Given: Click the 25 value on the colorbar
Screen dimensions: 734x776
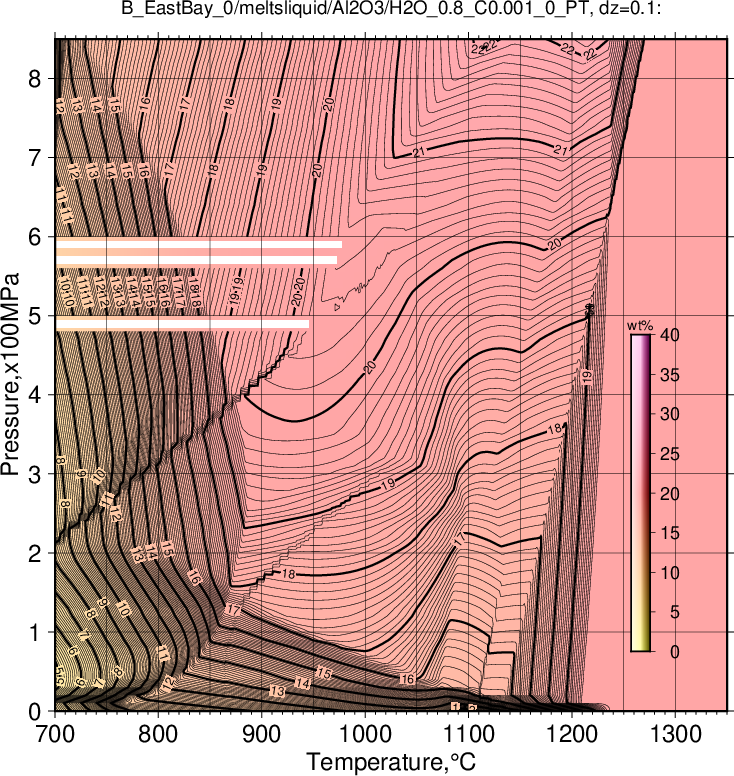Looking at the screenshot, I should pyautogui.click(x=670, y=454).
